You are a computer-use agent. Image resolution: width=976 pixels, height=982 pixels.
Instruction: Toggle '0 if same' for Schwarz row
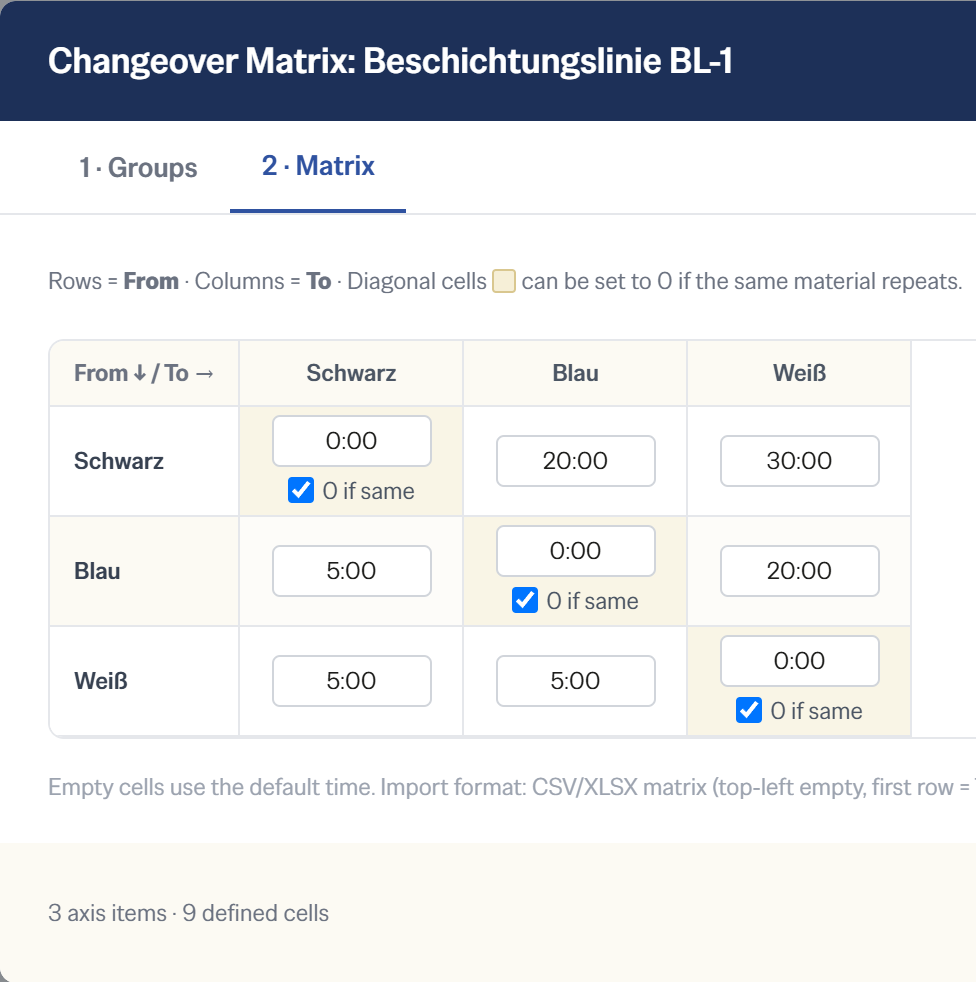point(301,490)
